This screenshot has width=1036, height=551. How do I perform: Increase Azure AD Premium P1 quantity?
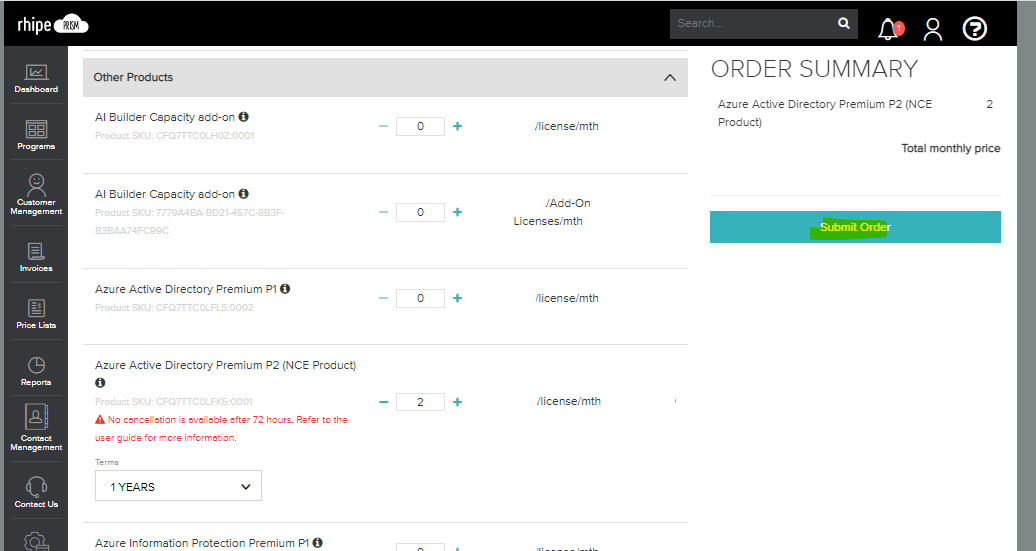click(x=457, y=298)
